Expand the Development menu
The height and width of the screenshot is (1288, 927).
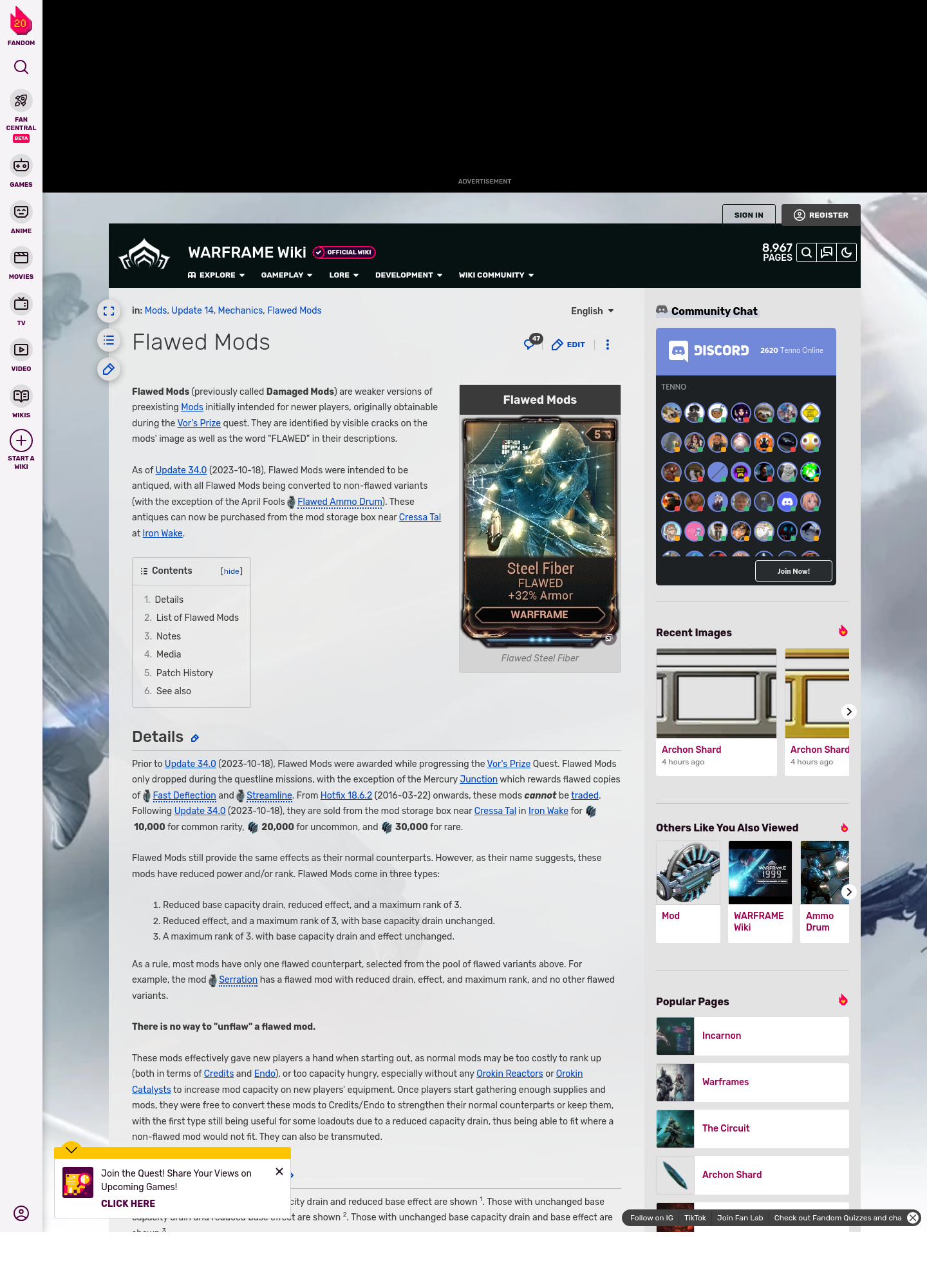(x=409, y=275)
